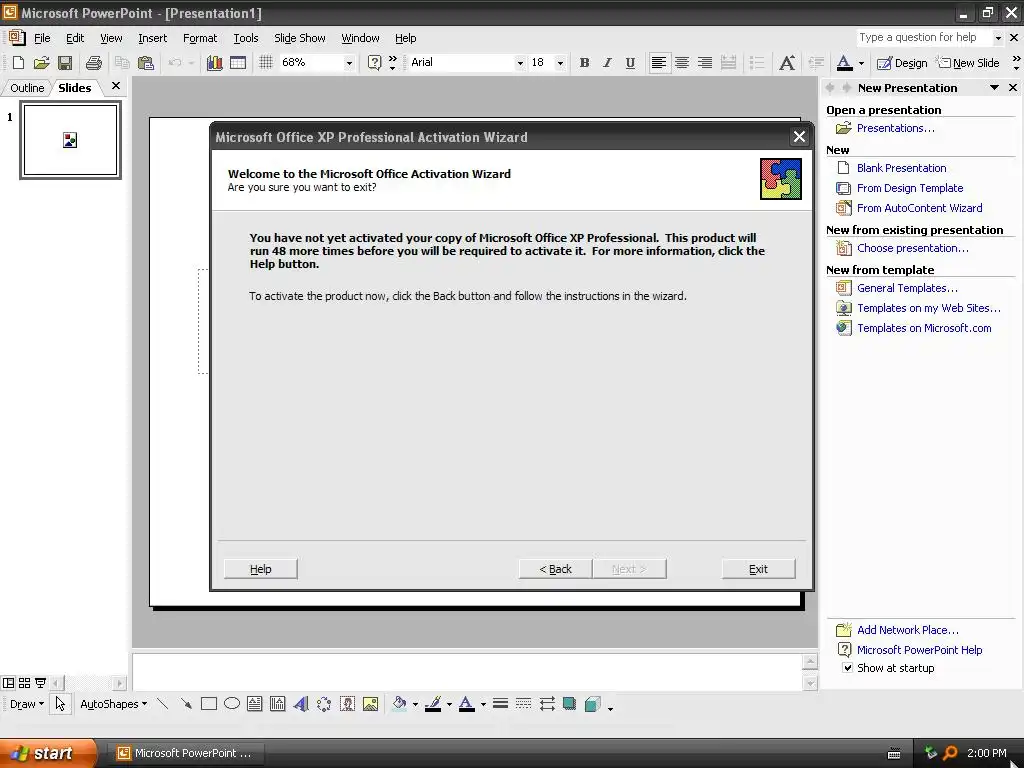Screen dimensions: 1024x768
Task: Click the Help button in Activation Wizard
Action: 261,569
